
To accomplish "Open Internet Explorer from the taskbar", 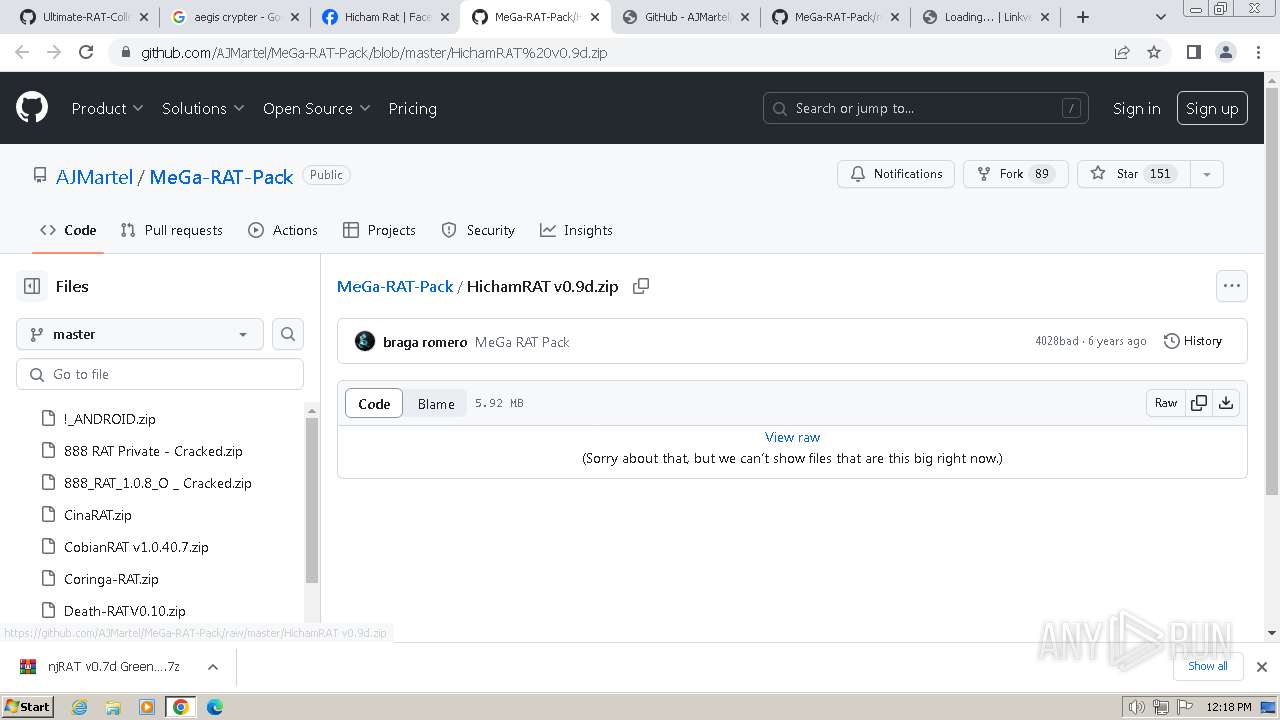I will 79,707.
